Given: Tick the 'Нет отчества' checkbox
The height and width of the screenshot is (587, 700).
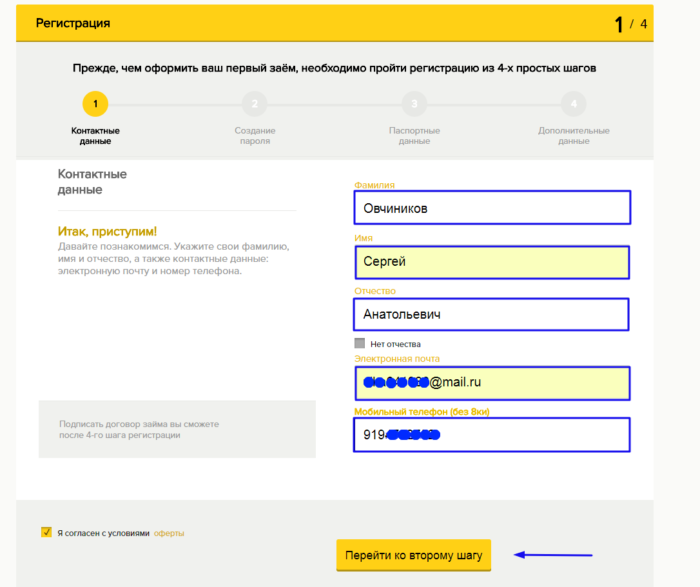Looking at the screenshot, I should 360,344.
